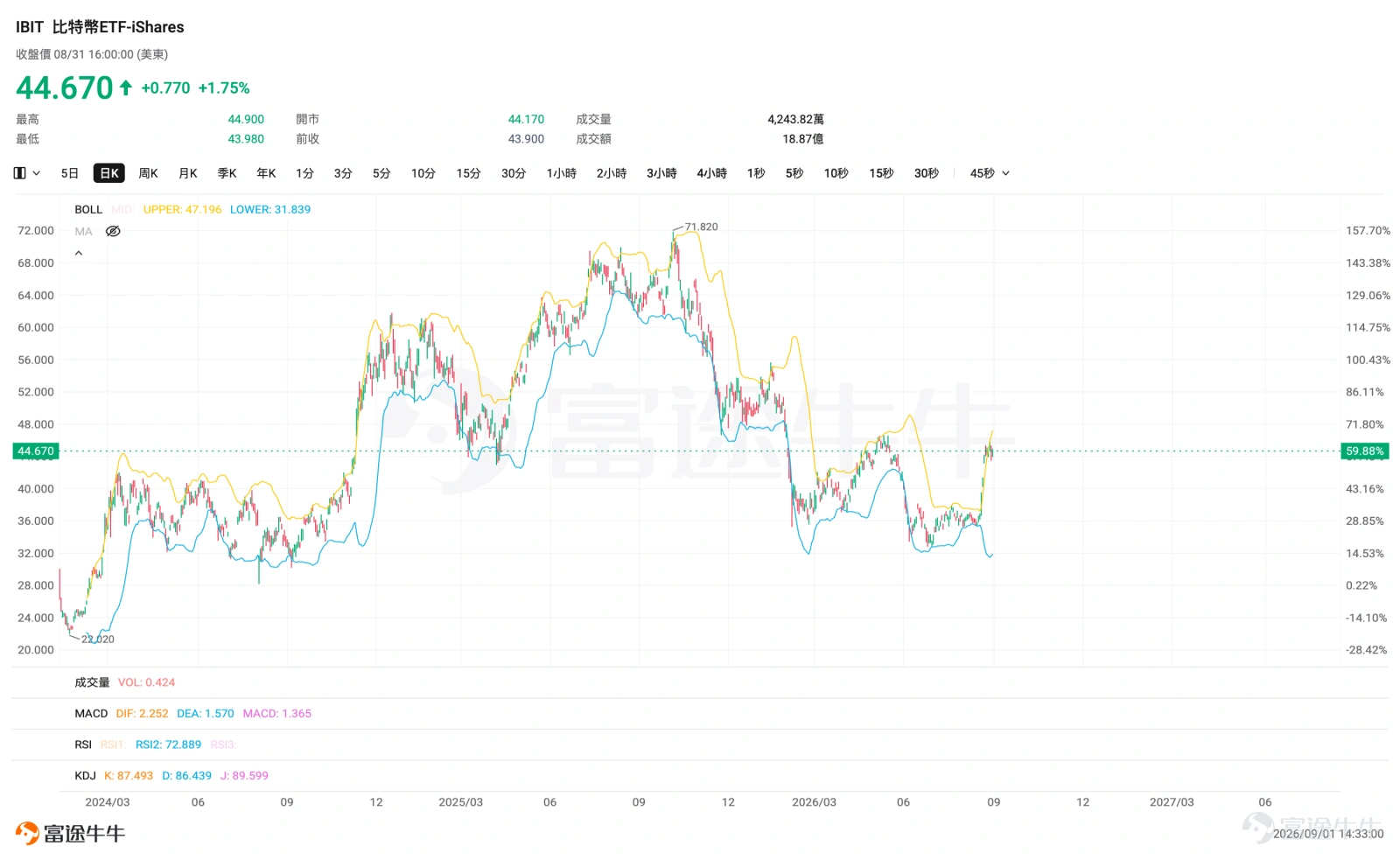Select the 3小時 interval
The width and height of the screenshot is (1400, 860).
pos(661,173)
